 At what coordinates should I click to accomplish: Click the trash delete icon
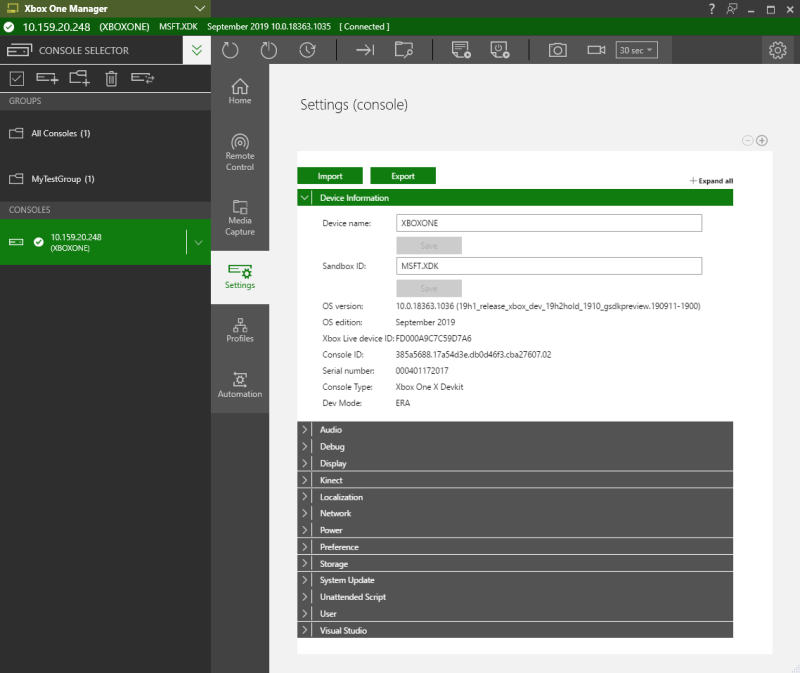coord(111,78)
